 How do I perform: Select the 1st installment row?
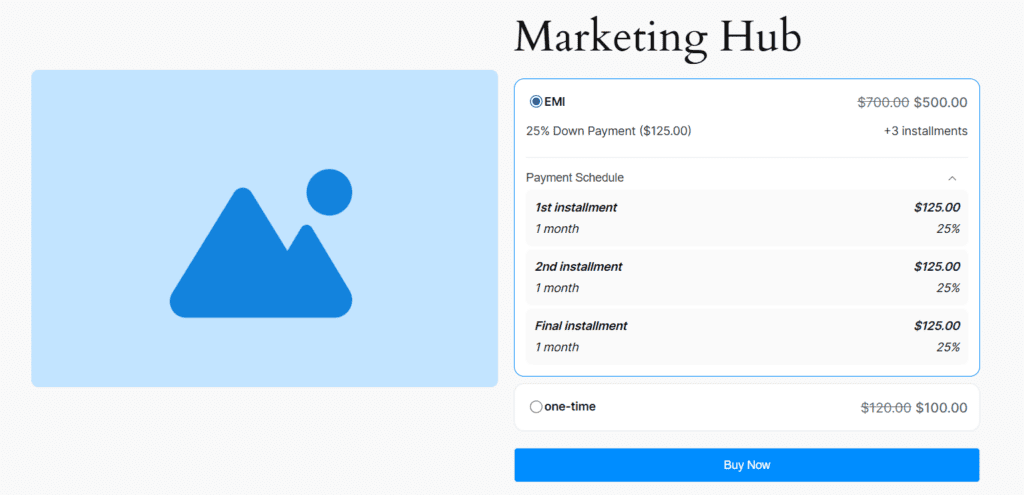(x=746, y=218)
